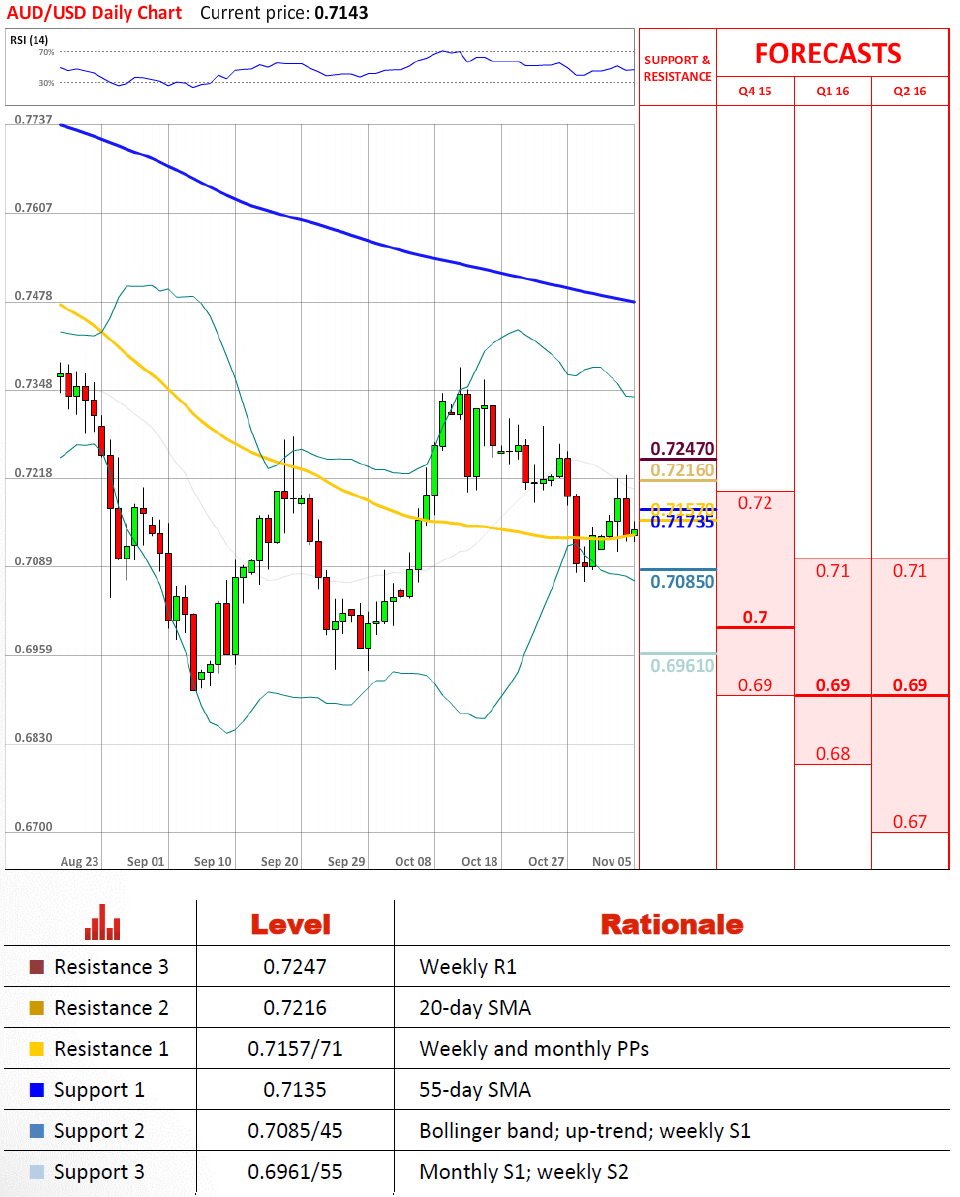Click the 'Weekly R1' rationale cell
Image resolution: width=960 pixels, height=1197 pixels.
(468, 967)
